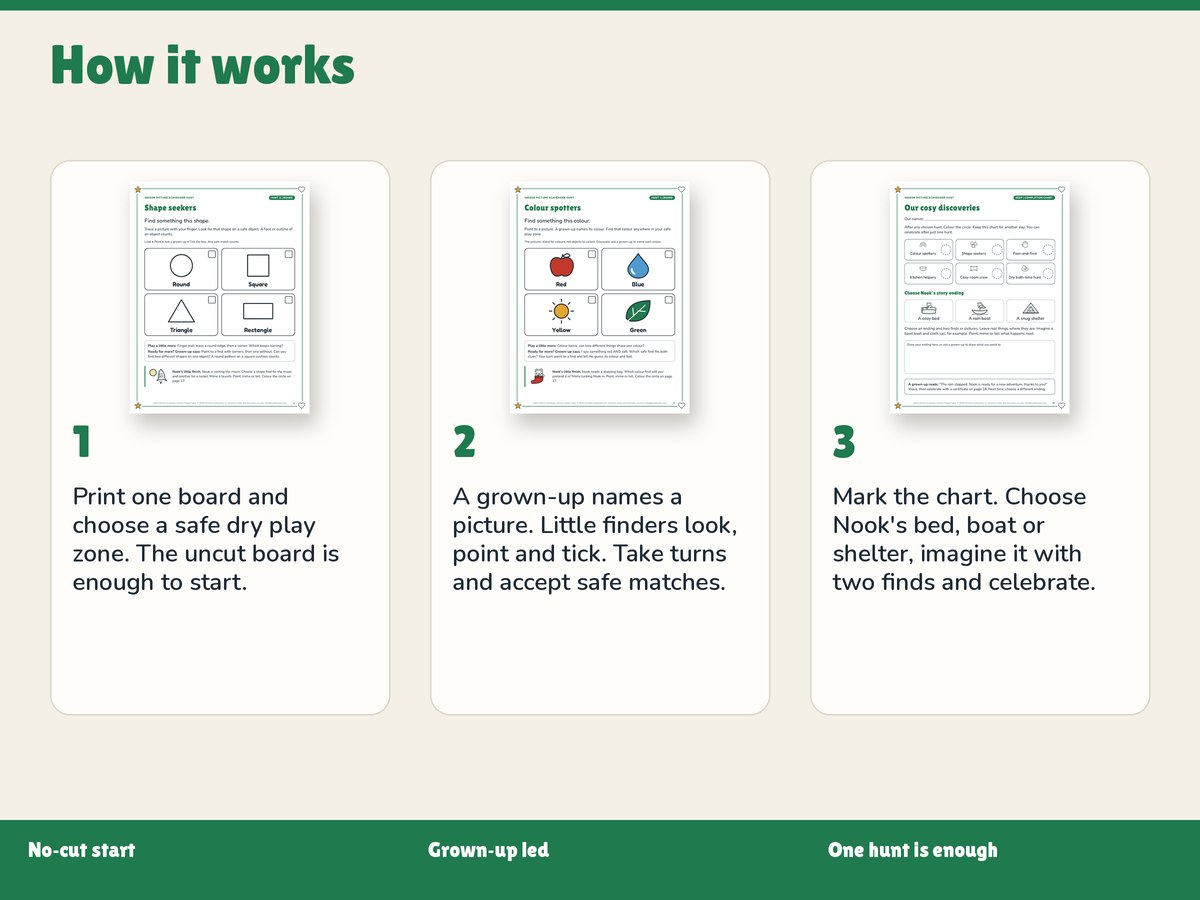Click the large step number 3
The height and width of the screenshot is (900, 1200).
point(844,442)
